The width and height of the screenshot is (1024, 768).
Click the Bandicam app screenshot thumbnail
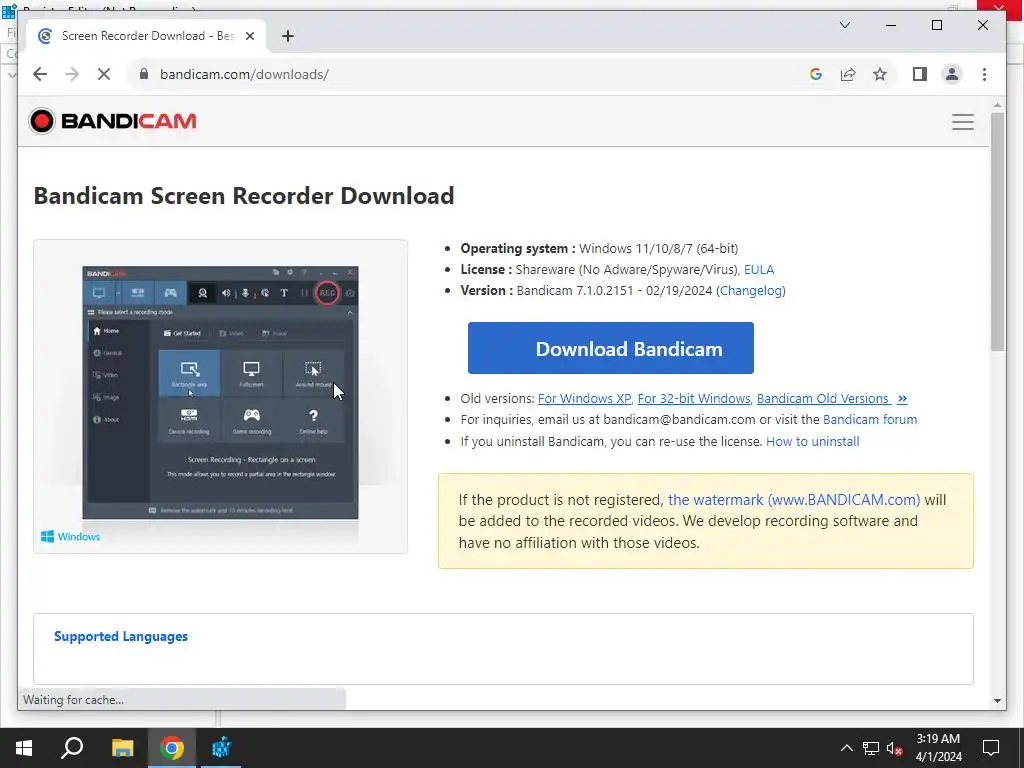220,392
